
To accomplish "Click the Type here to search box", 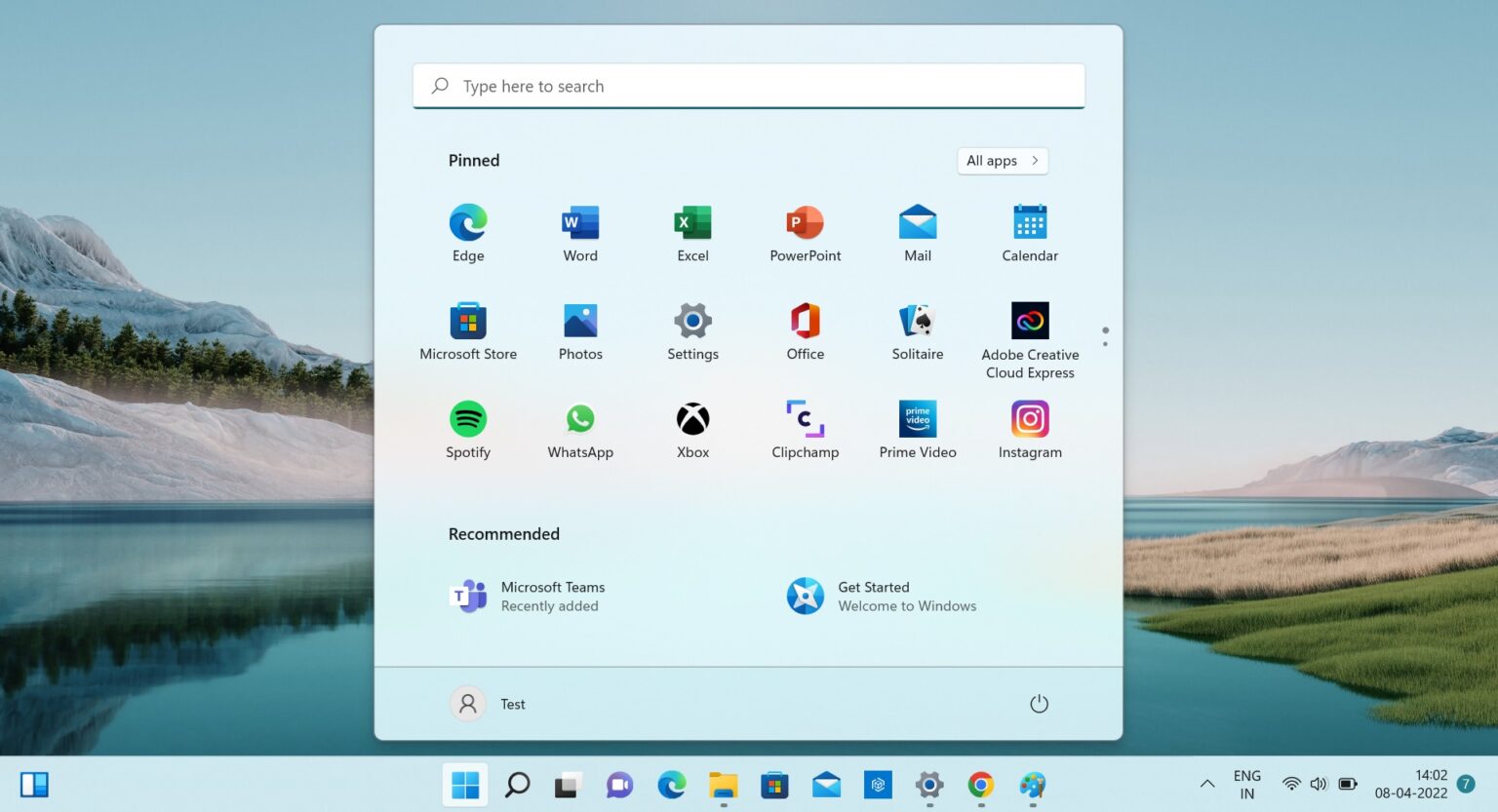I will (748, 86).
